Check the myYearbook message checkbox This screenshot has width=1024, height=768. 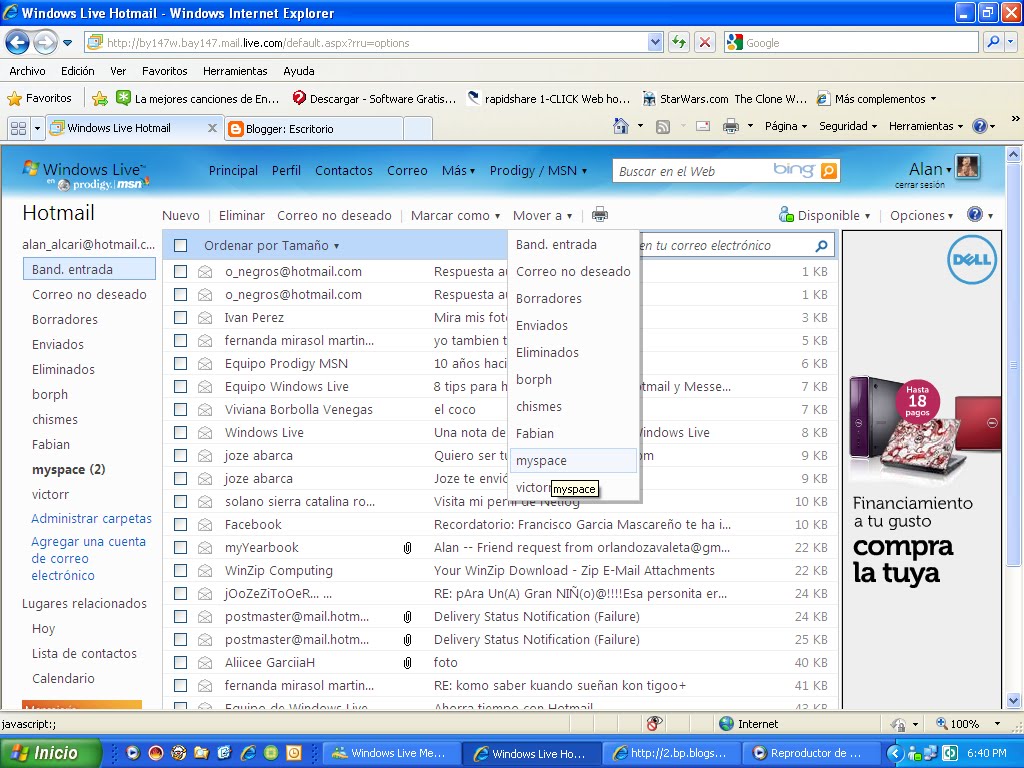pyautogui.click(x=181, y=548)
